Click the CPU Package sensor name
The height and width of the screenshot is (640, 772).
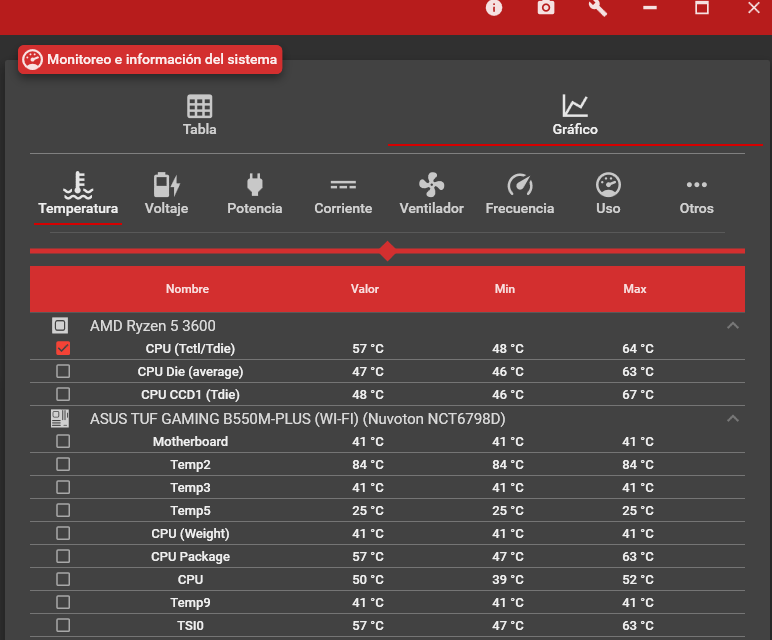click(x=190, y=557)
